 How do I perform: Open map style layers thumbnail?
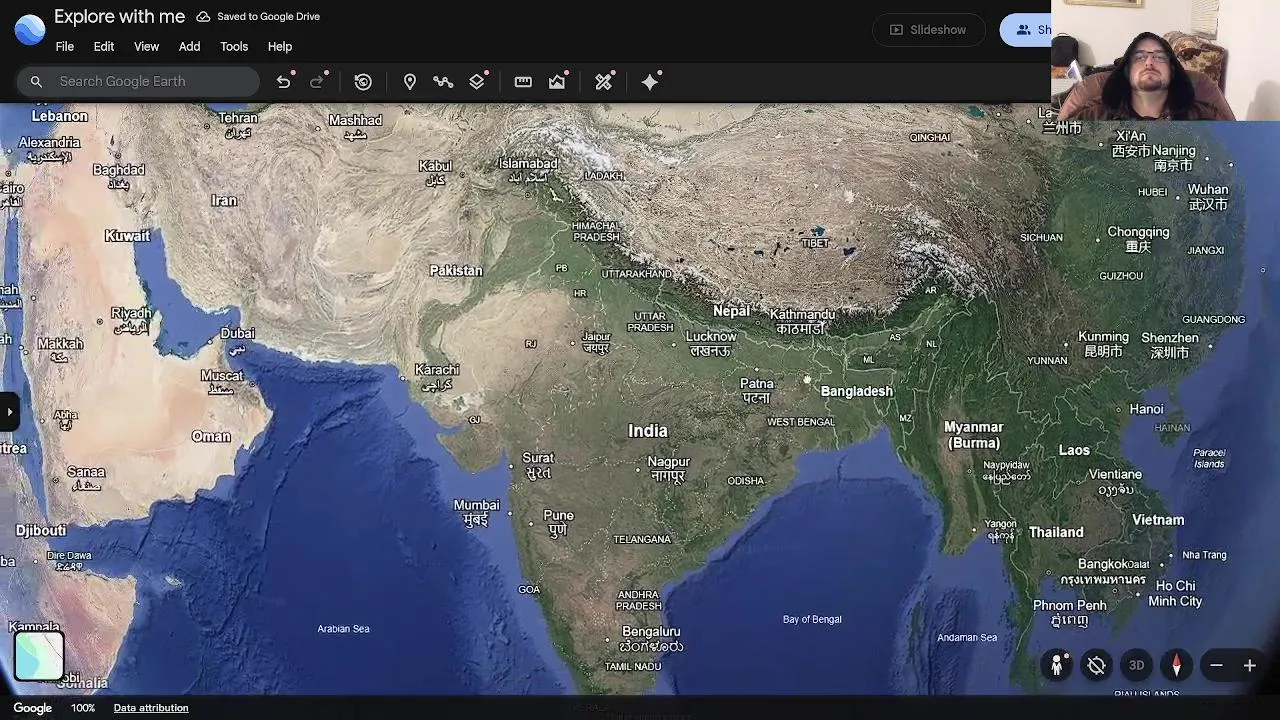click(x=39, y=656)
